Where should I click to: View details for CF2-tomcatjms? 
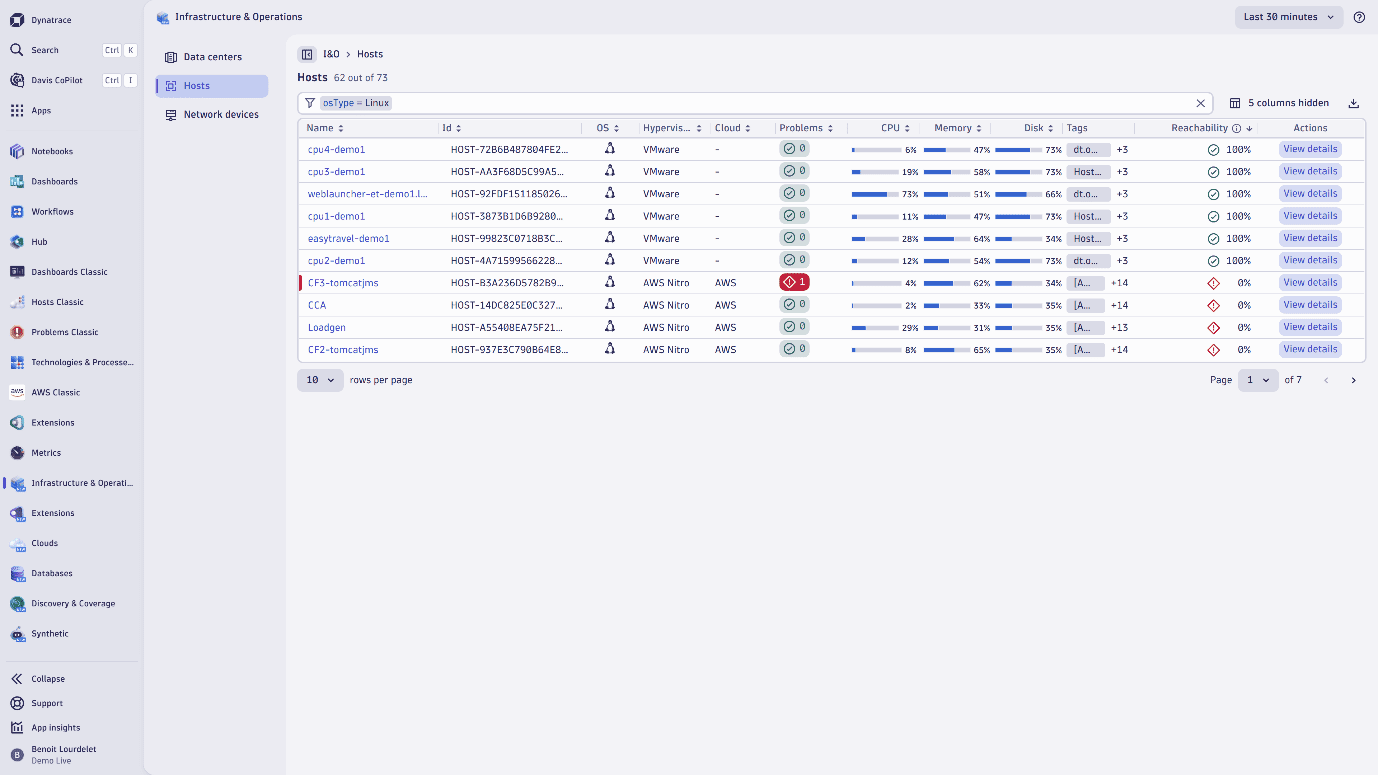click(1310, 349)
